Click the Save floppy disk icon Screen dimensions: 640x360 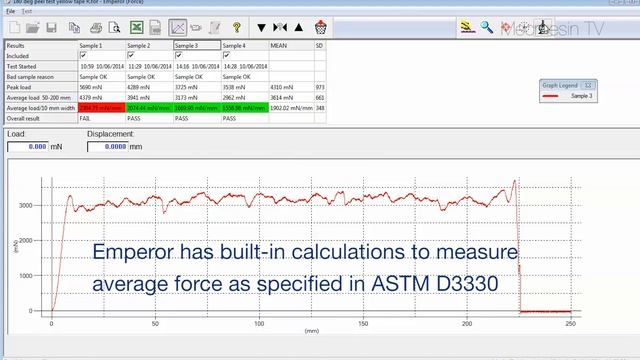coord(51,28)
